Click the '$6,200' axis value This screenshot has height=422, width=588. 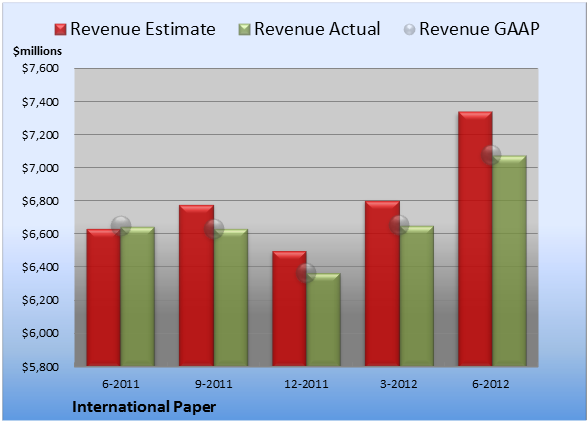[x=40, y=300]
